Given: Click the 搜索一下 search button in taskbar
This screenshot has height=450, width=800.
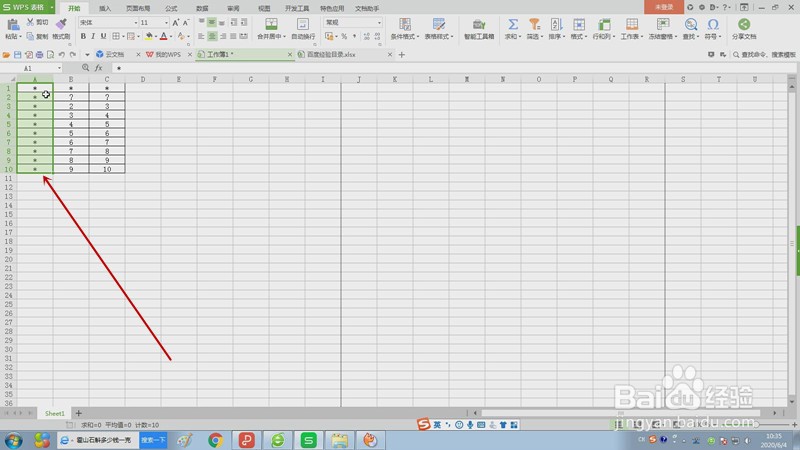Looking at the screenshot, I should [x=153, y=440].
